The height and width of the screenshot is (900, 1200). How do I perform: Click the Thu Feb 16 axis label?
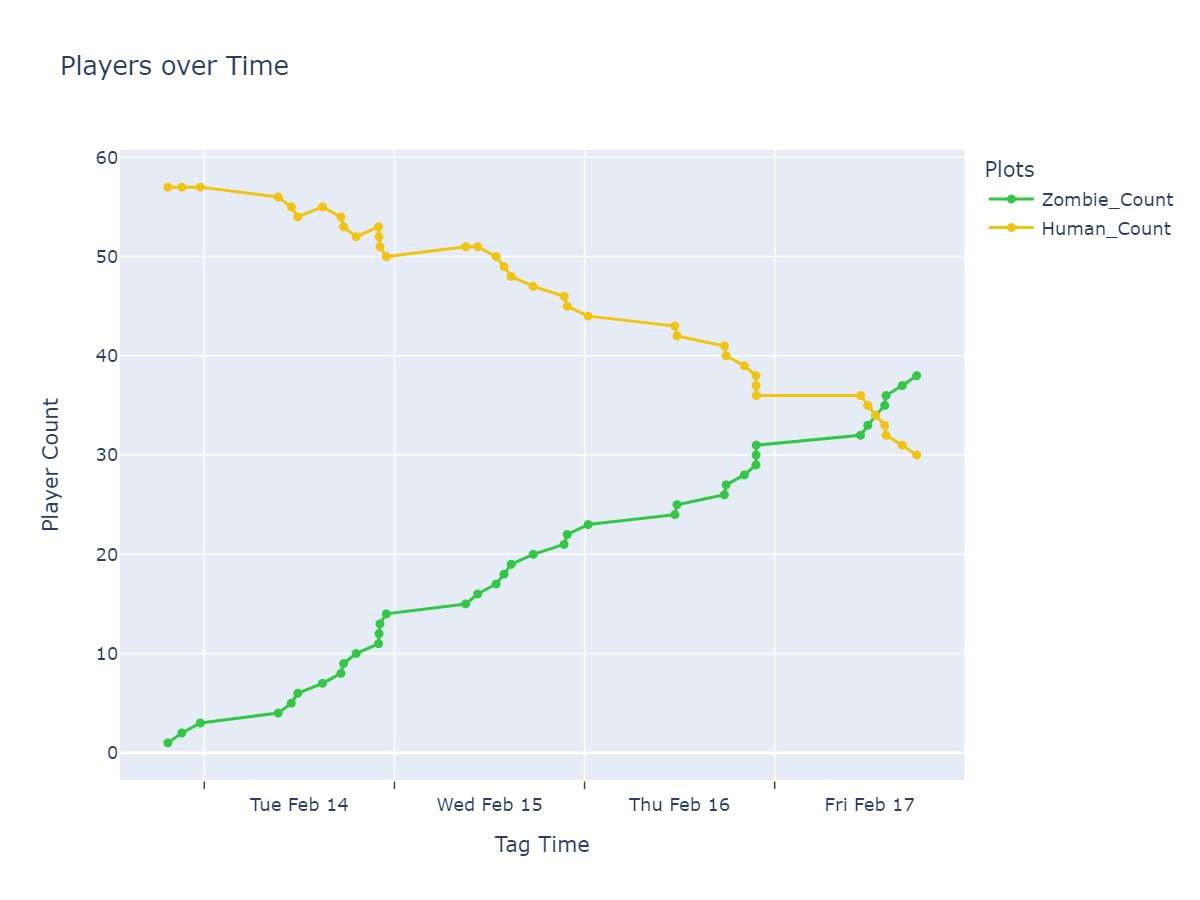coord(679,806)
